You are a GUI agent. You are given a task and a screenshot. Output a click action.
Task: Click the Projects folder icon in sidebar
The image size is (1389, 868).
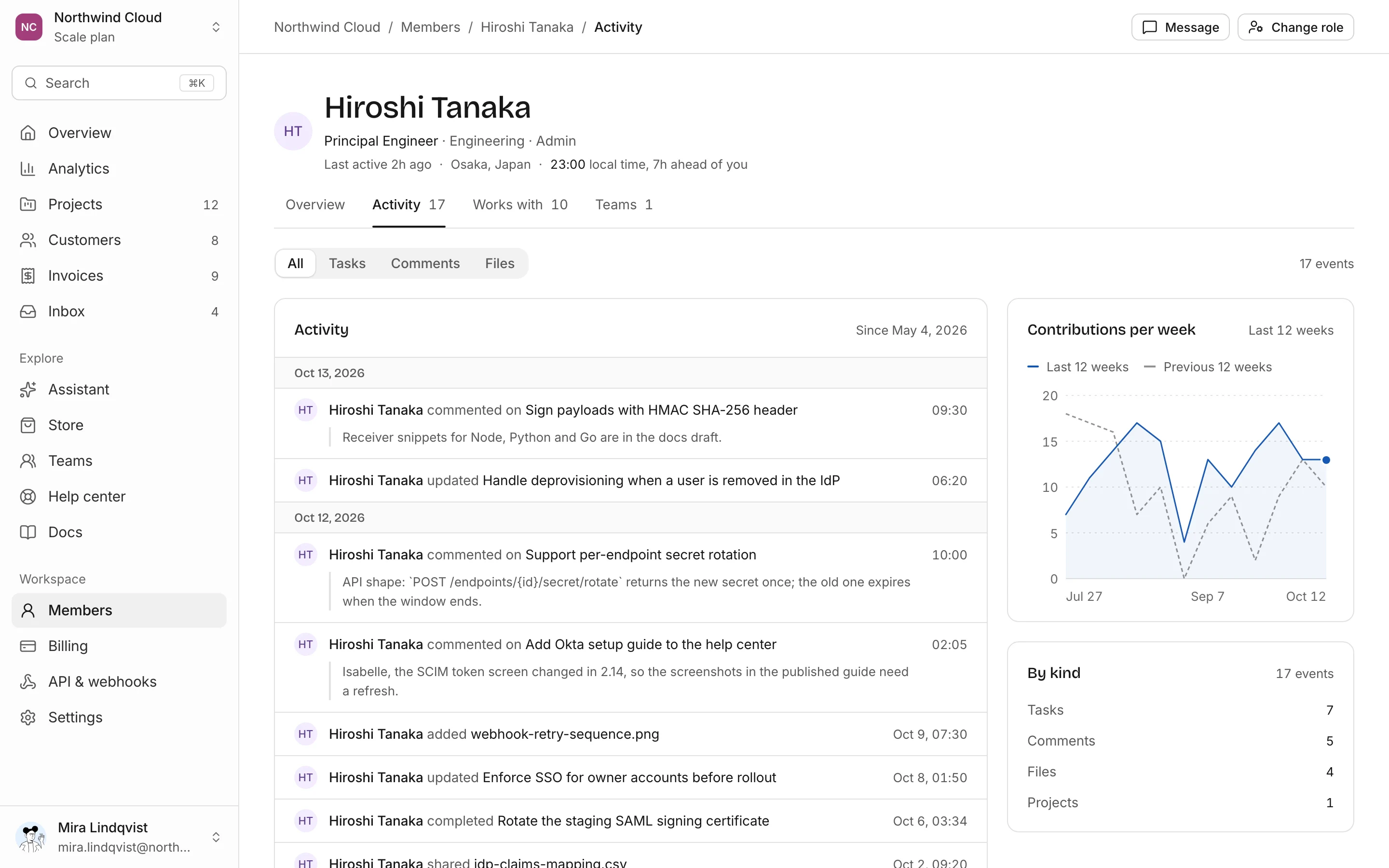(x=27, y=204)
